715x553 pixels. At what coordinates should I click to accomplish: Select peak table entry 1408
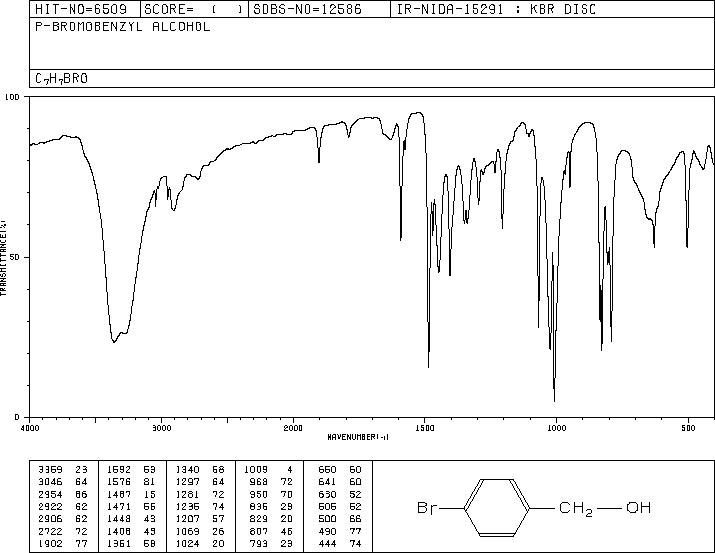coord(119,531)
